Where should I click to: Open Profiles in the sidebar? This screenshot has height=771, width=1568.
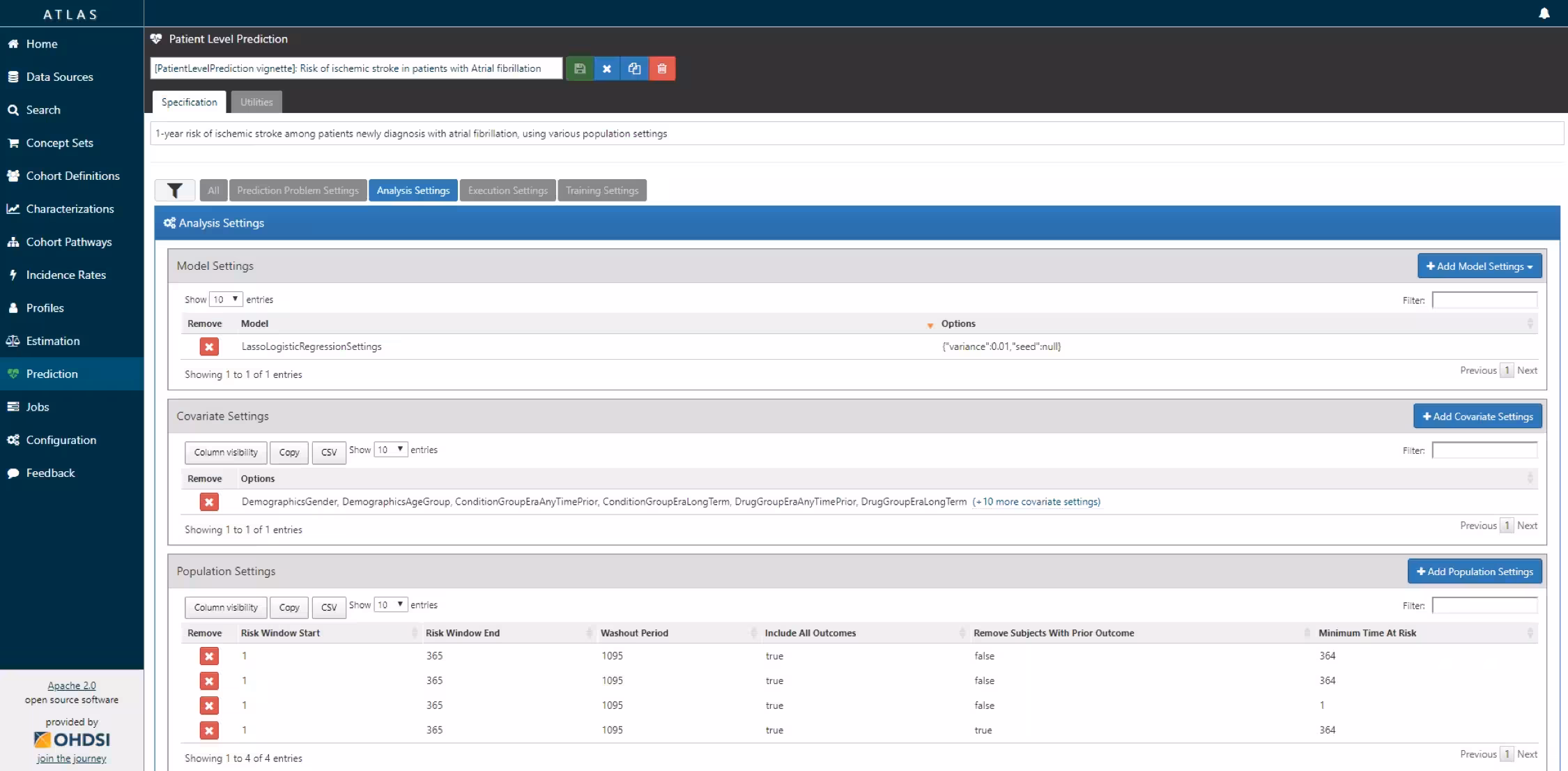point(72,308)
